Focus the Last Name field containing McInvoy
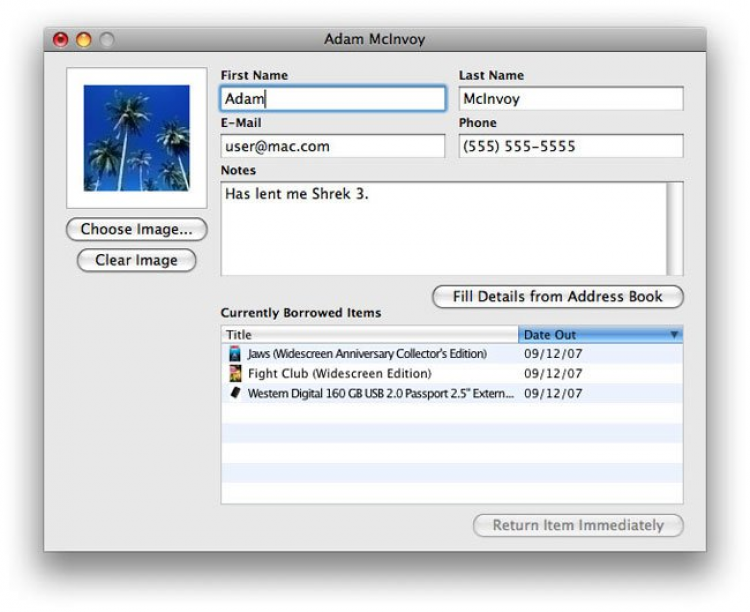 tap(571, 99)
